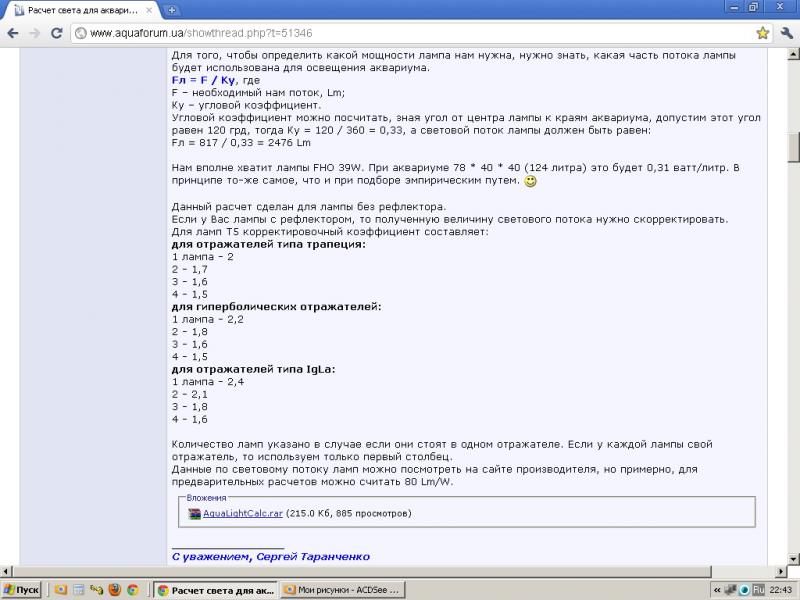Close the 'Расчет света для аквари...' tab

[149, 10]
